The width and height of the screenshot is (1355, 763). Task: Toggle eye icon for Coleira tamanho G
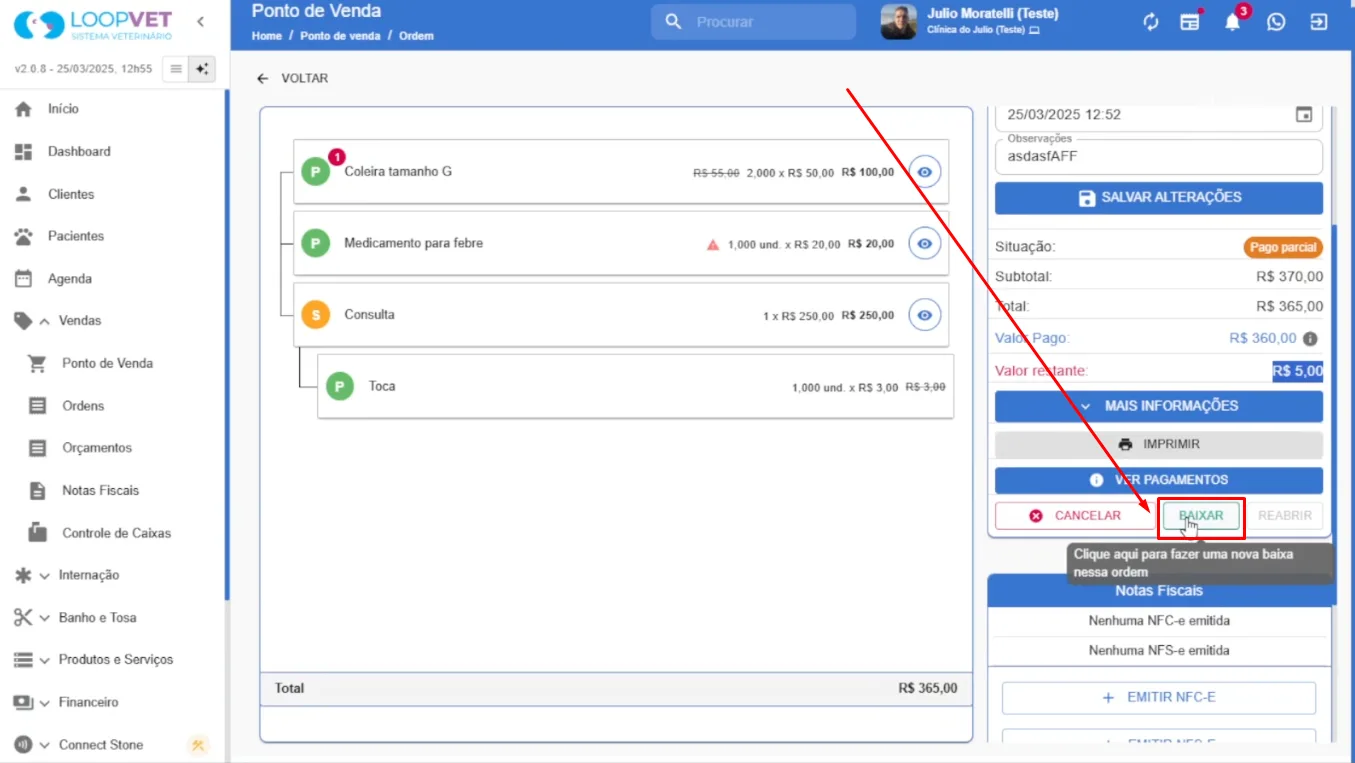click(925, 172)
